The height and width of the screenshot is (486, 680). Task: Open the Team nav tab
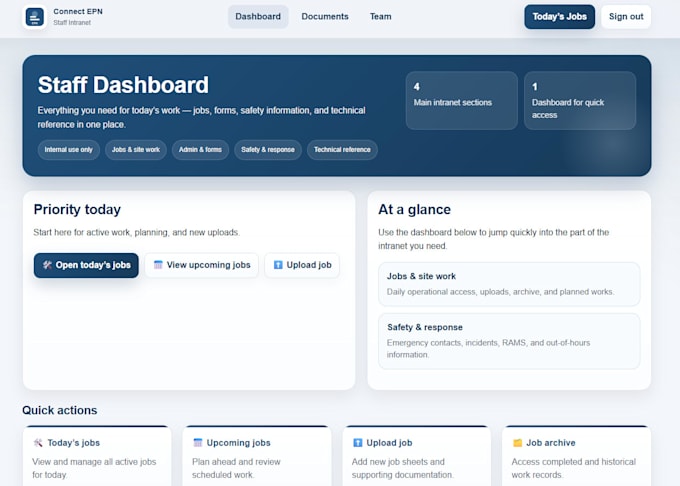(380, 16)
